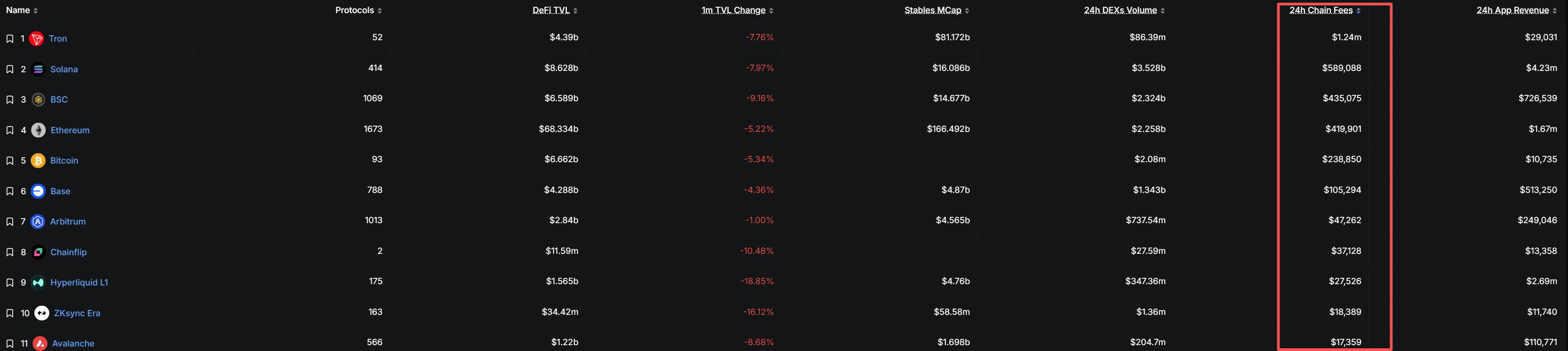Image resolution: width=1568 pixels, height=351 pixels.
Task: Click the Arbitrum chain logo icon
Action: pos(38,221)
